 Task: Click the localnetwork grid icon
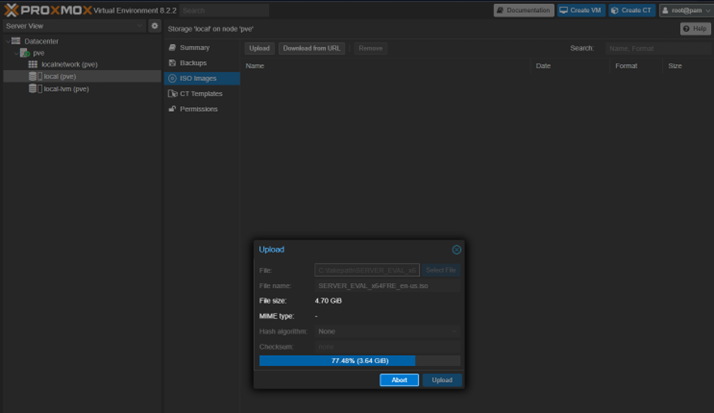click(33, 64)
